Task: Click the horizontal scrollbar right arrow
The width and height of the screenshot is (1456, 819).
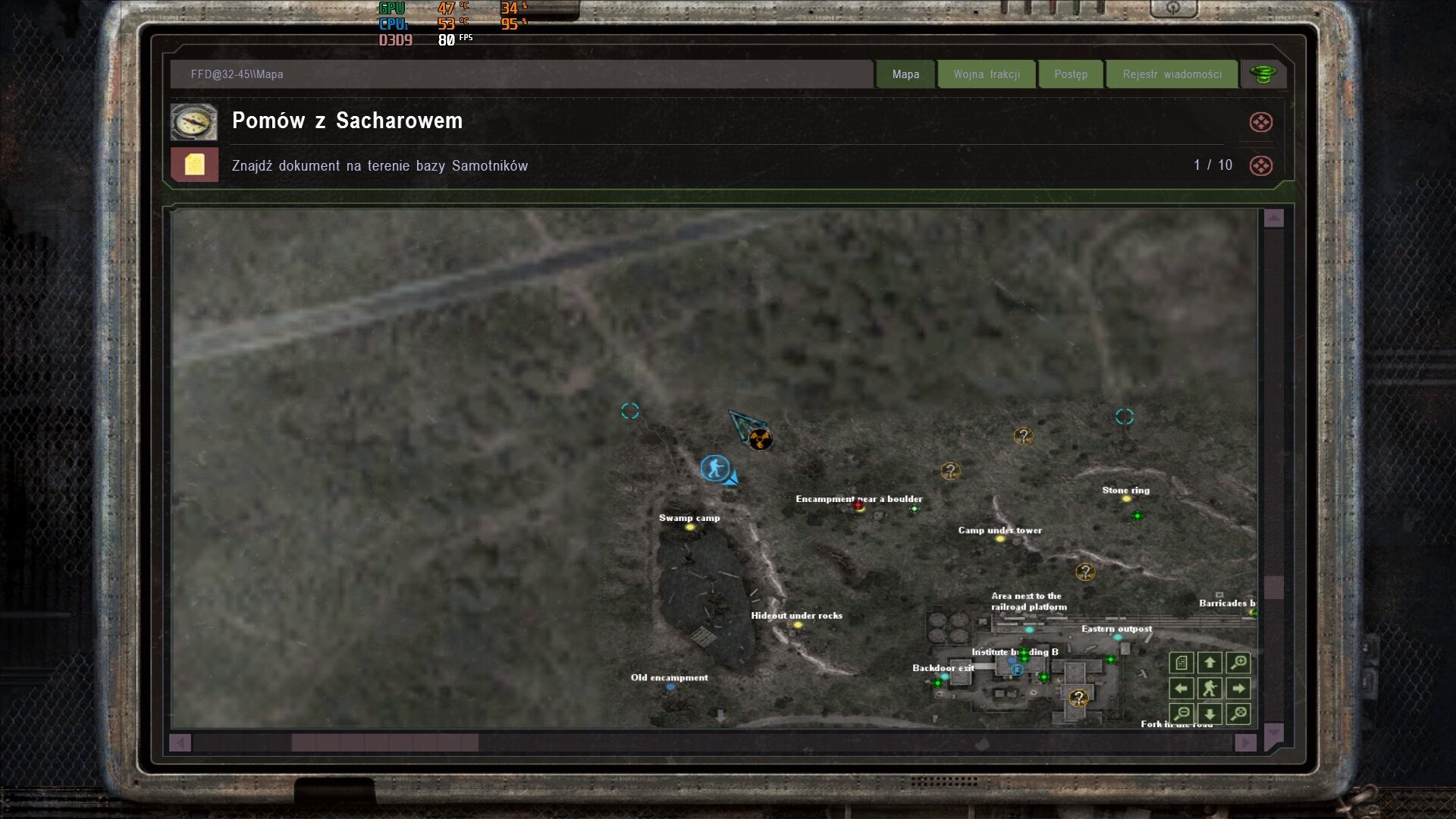Action: click(x=1244, y=742)
